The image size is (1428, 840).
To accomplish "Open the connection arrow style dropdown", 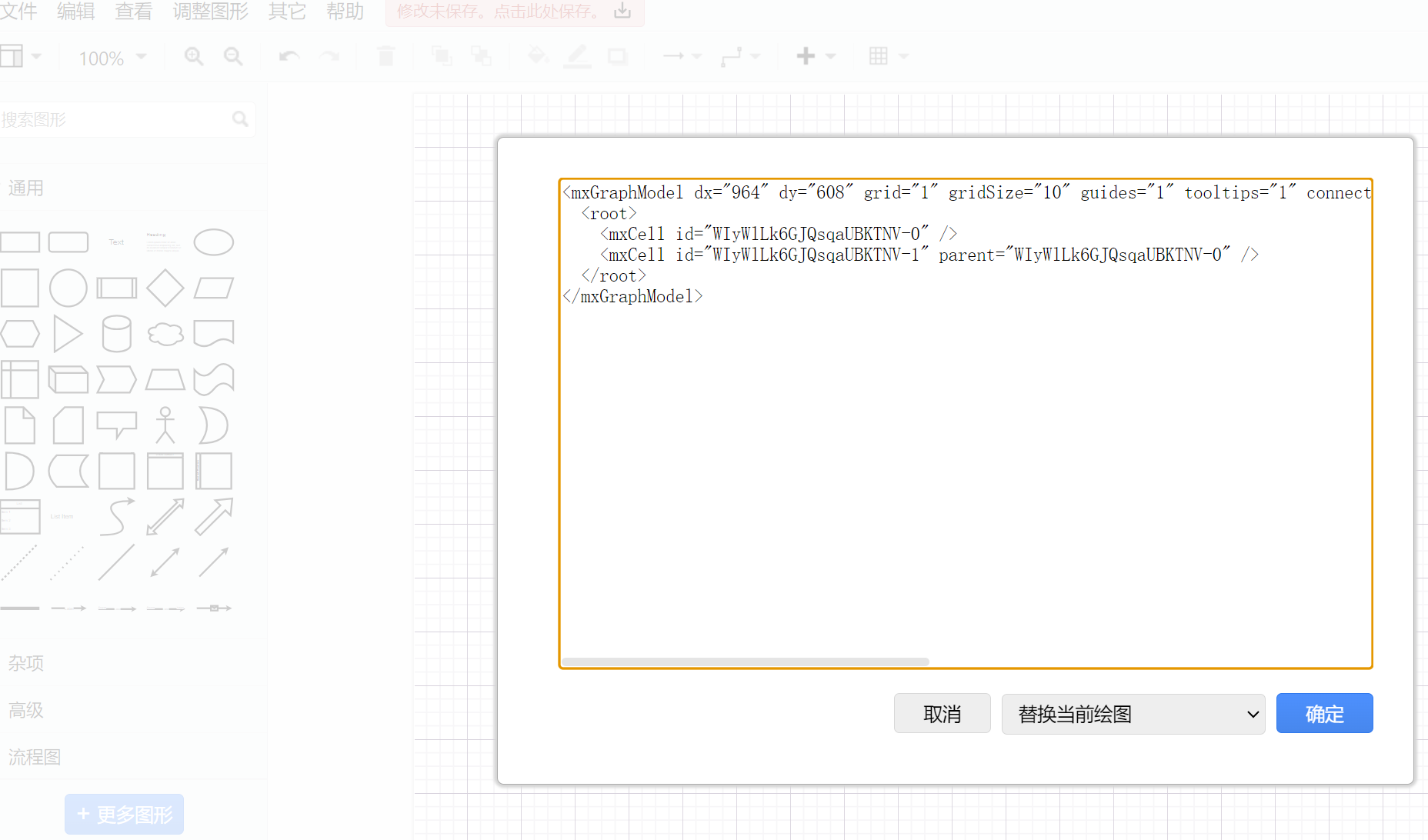I will click(682, 56).
